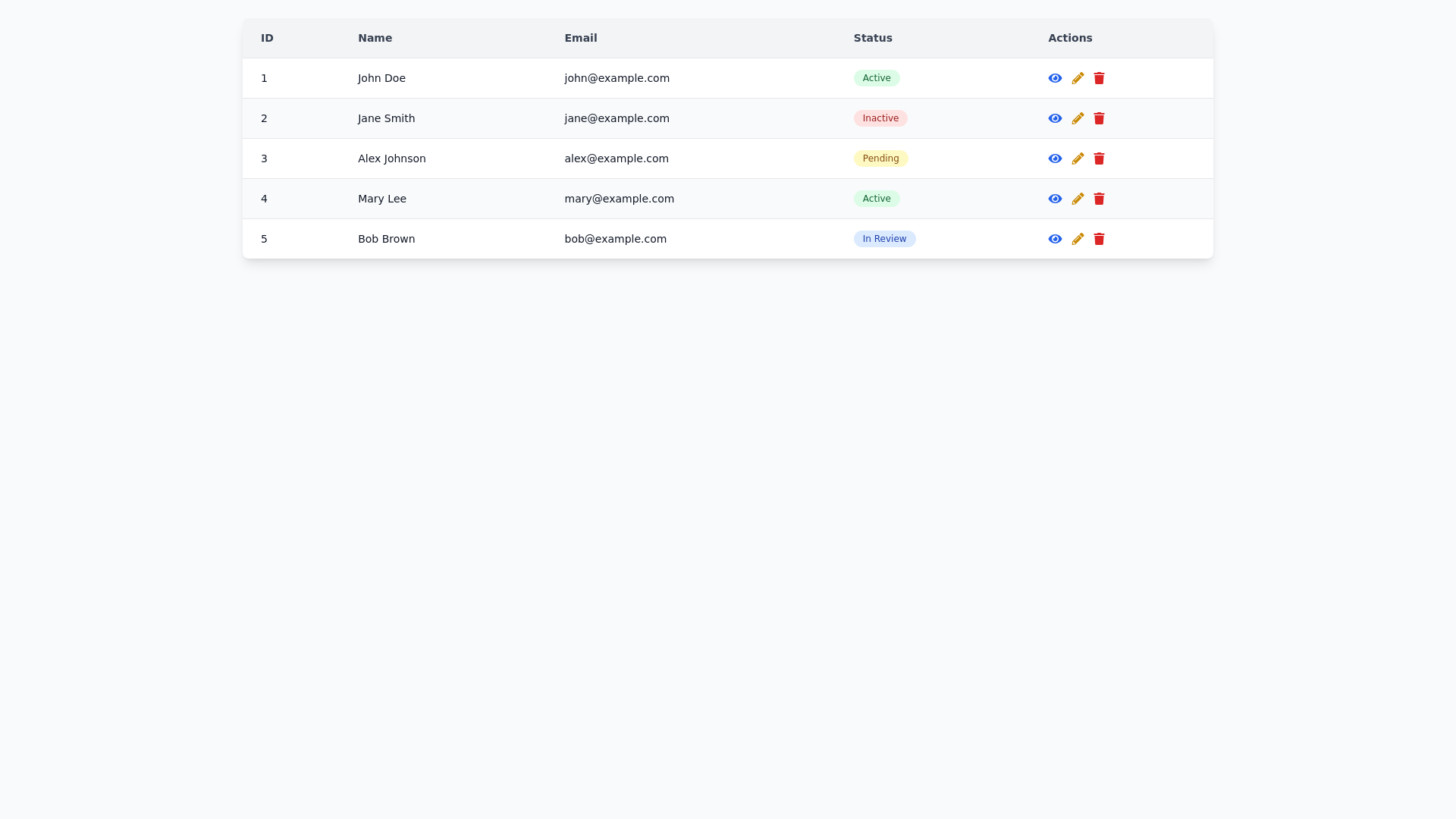The width and height of the screenshot is (1456, 819).
Task: Click the delete trash icon for Alex Johnson
Action: [x=1099, y=158]
